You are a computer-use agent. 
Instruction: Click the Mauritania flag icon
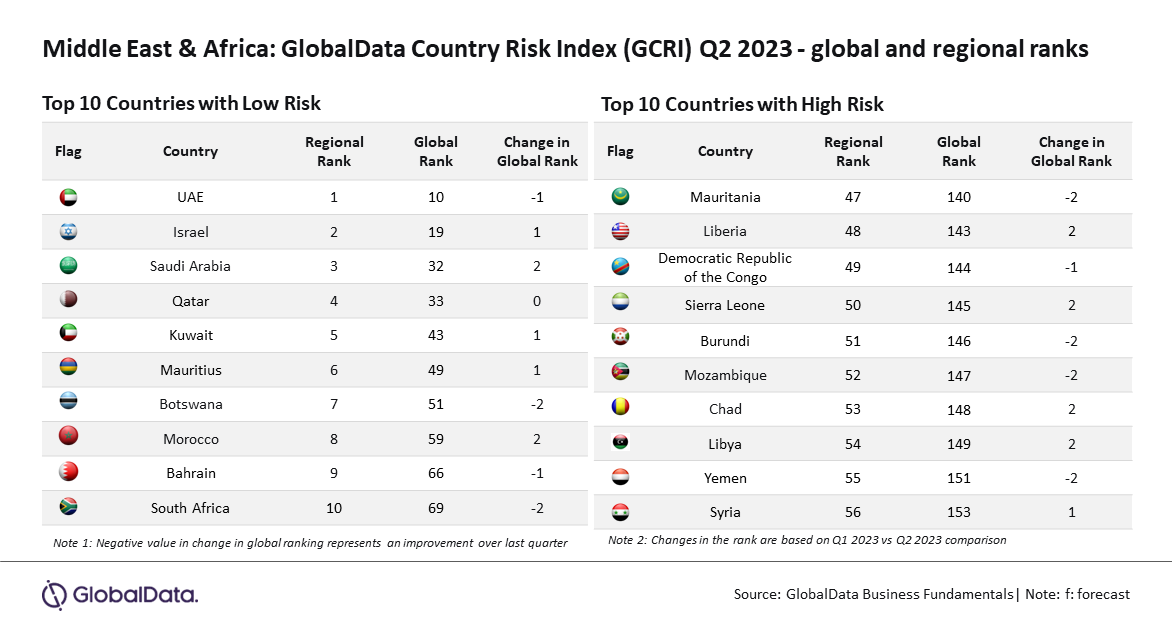[x=620, y=197]
